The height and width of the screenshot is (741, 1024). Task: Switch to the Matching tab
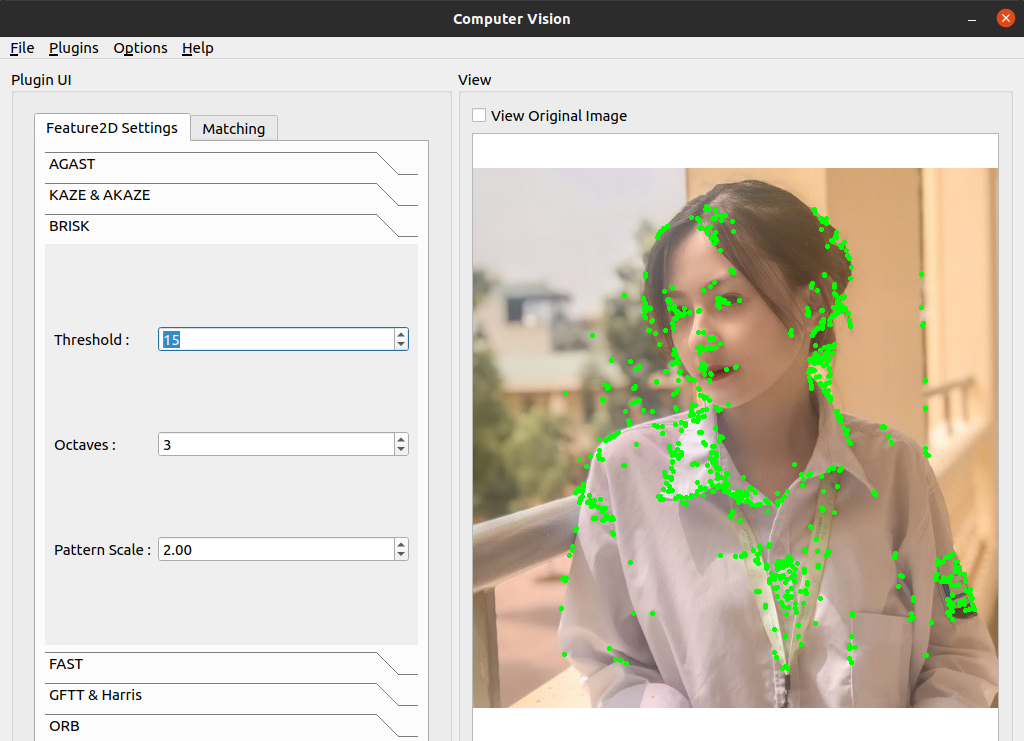coord(234,129)
